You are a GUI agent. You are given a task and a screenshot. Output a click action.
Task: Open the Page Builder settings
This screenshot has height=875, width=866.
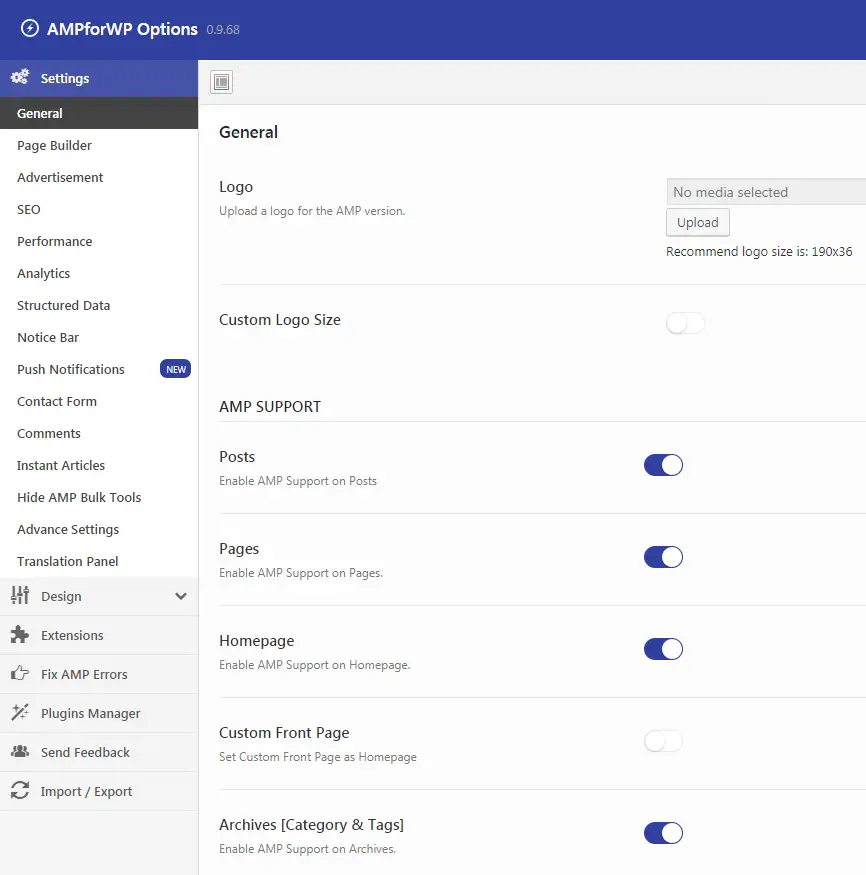click(99, 145)
